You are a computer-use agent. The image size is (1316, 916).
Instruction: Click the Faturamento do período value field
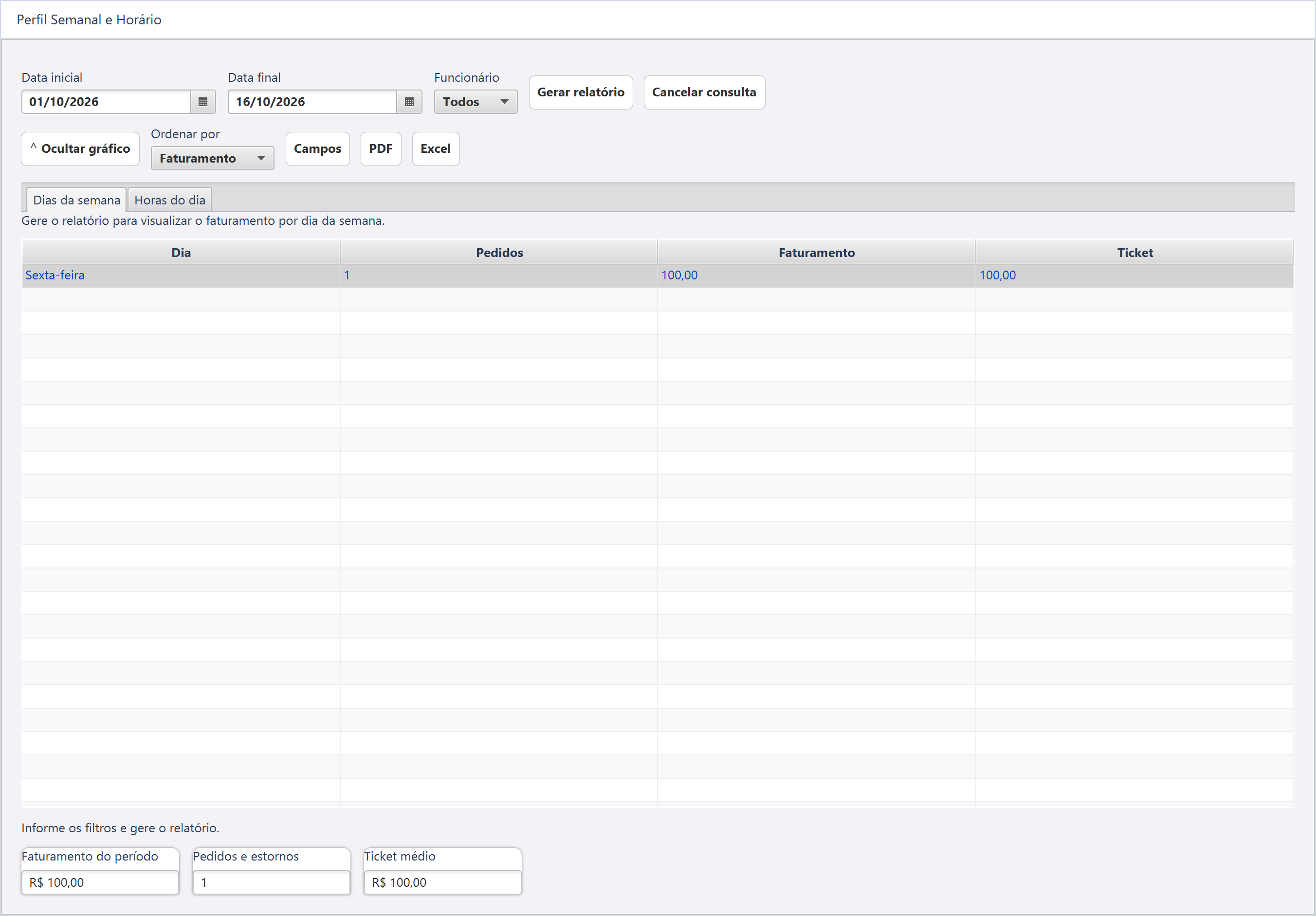pyautogui.click(x=100, y=882)
